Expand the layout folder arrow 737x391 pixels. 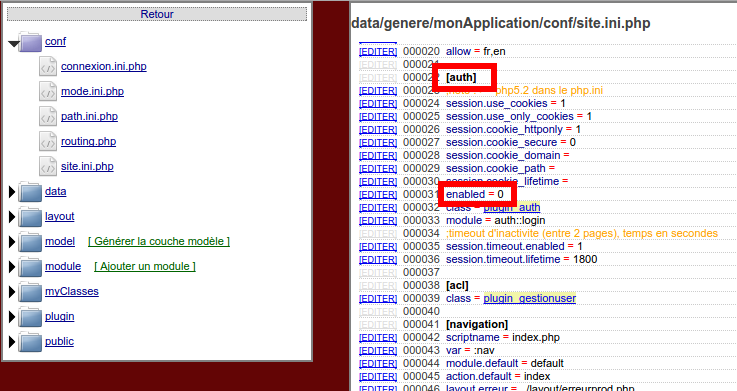pos(12,217)
